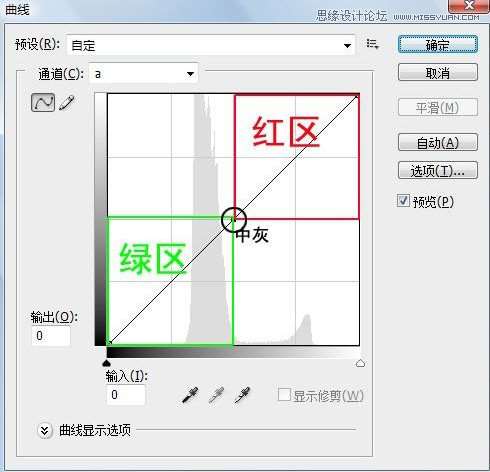Screen dimensions: 490x472
Task: Pick the gray point eyedropper
Action: (x=216, y=395)
